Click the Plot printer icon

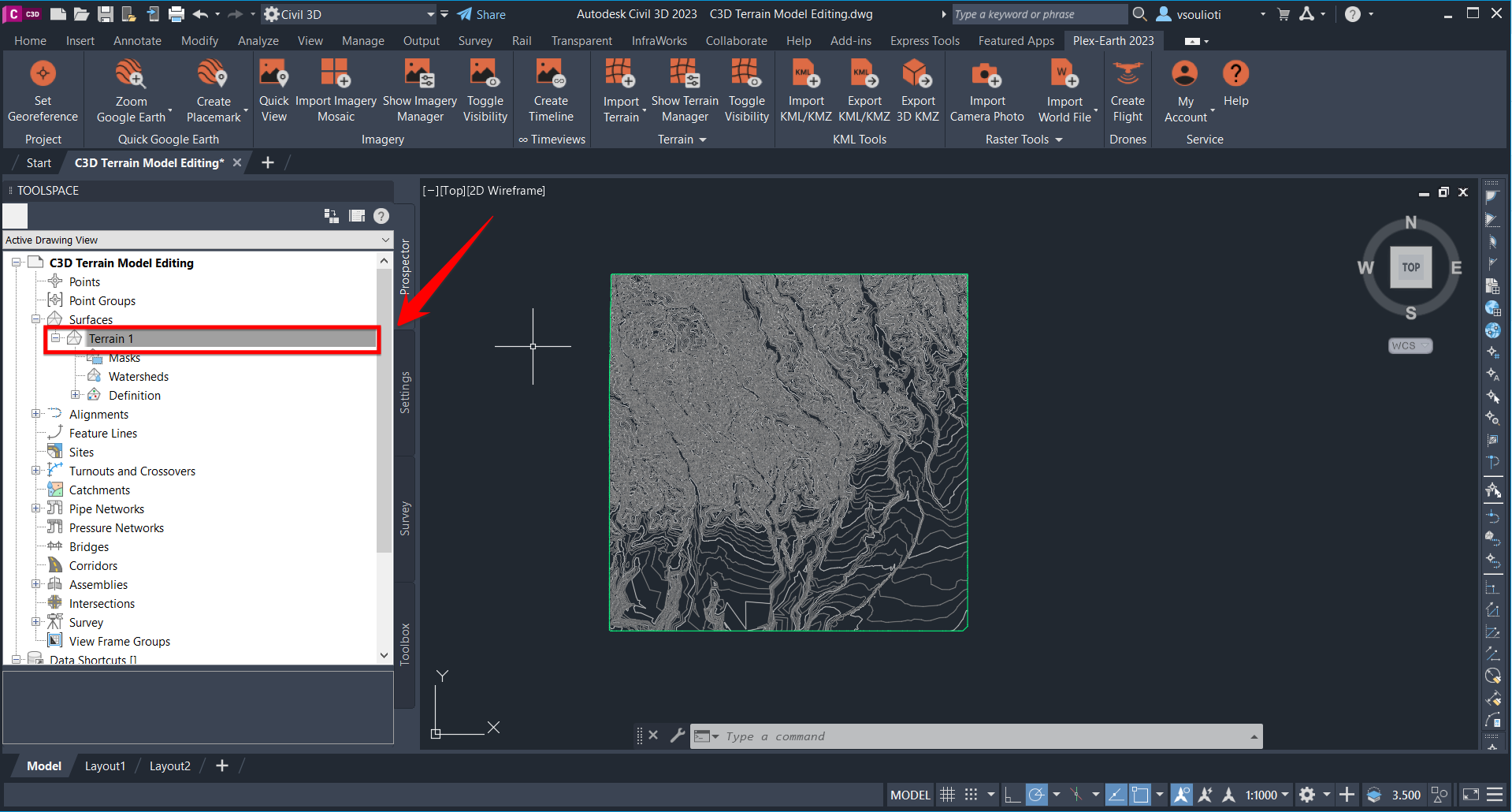pyautogui.click(x=176, y=14)
